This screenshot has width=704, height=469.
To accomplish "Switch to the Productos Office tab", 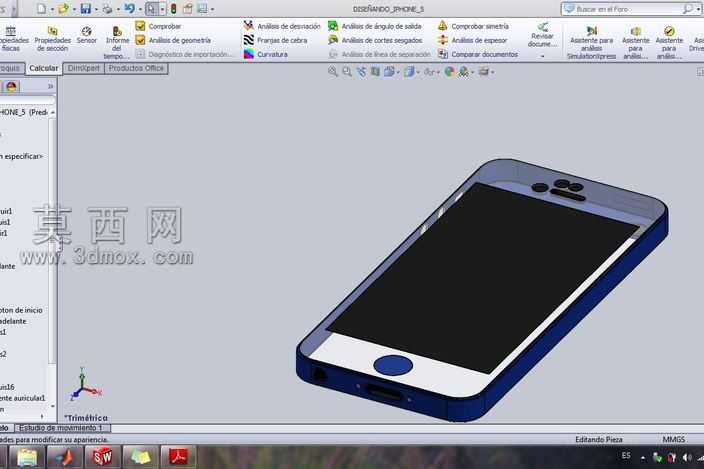I will (x=136, y=68).
